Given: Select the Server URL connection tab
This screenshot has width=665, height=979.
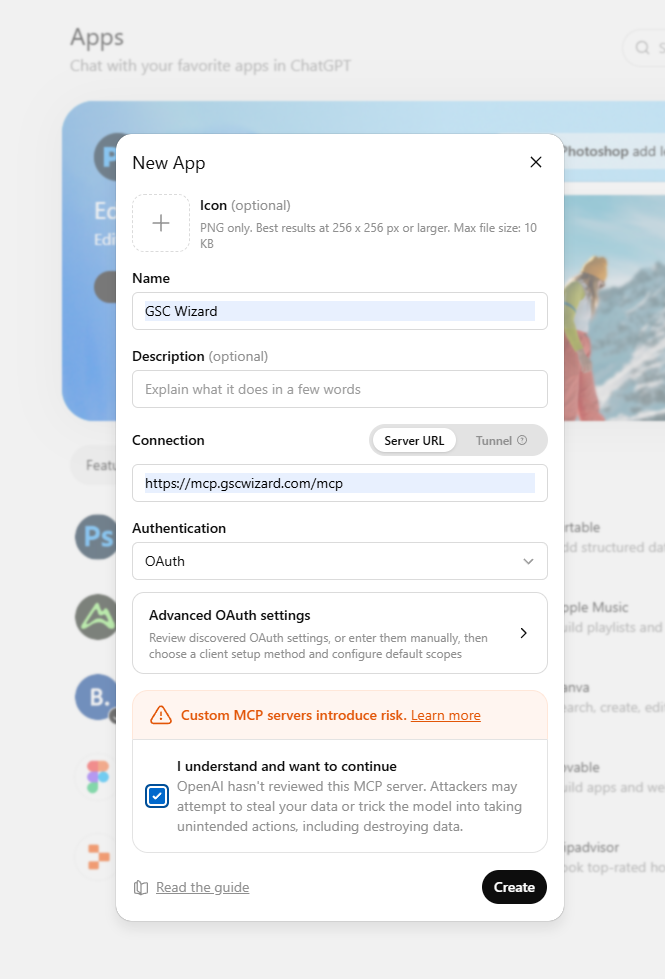Looking at the screenshot, I should point(414,441).
